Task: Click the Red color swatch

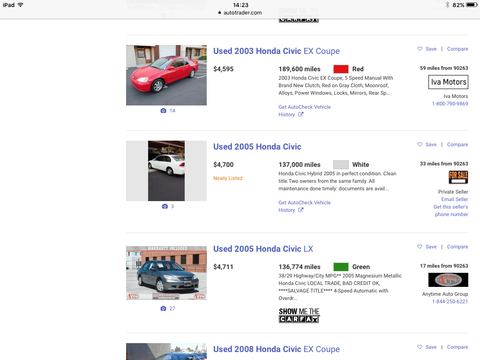Action: coord(341,69)
